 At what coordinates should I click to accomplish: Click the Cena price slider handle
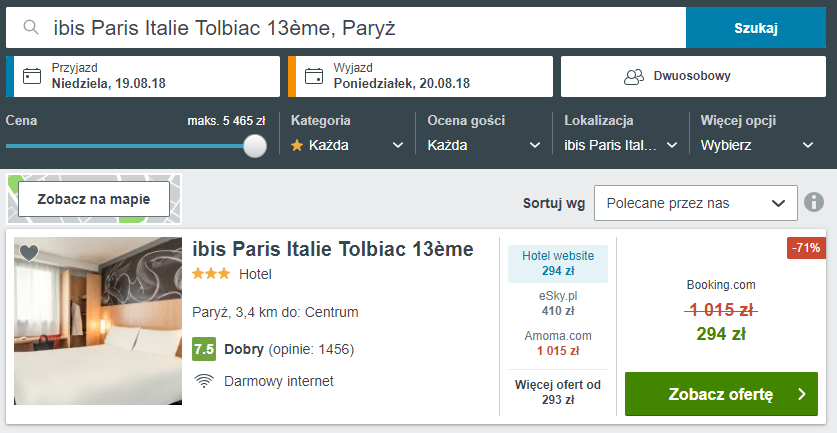[255, 146]
